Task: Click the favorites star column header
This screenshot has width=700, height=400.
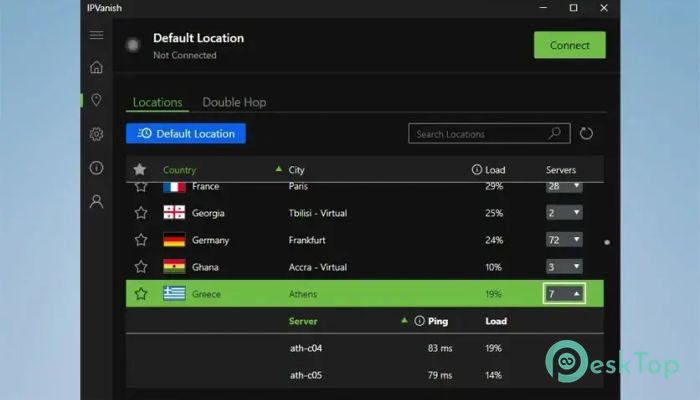Action: point(140,169)
